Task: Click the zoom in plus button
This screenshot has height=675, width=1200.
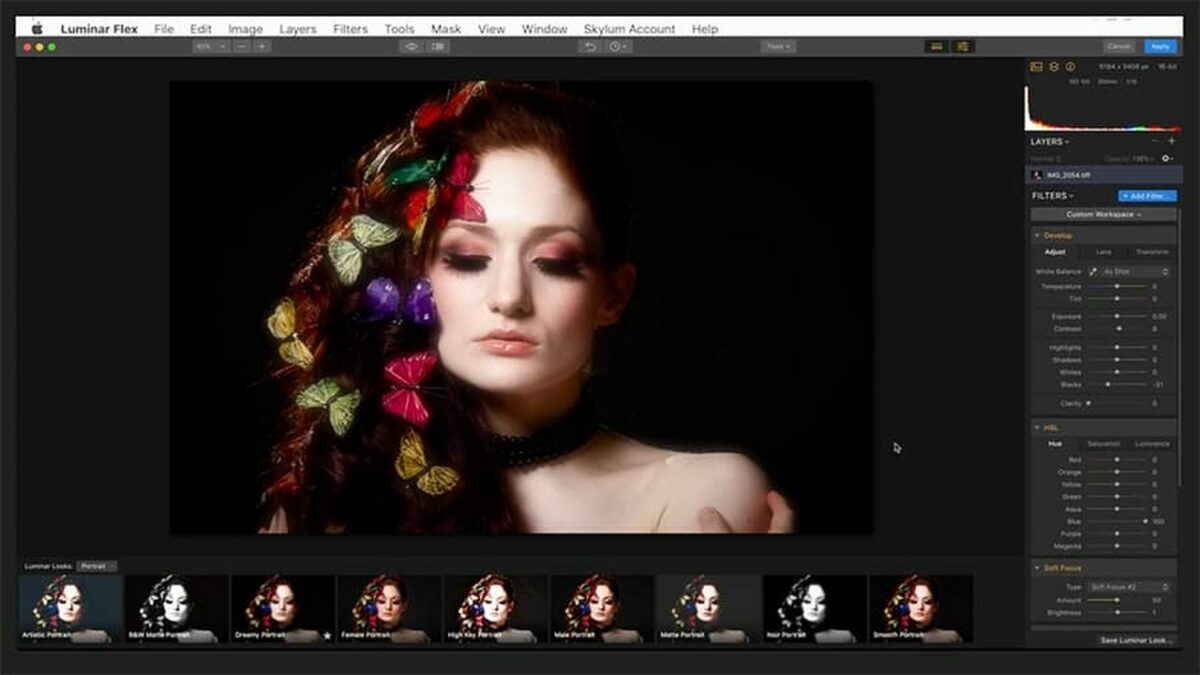Action: tap(261, 47)
